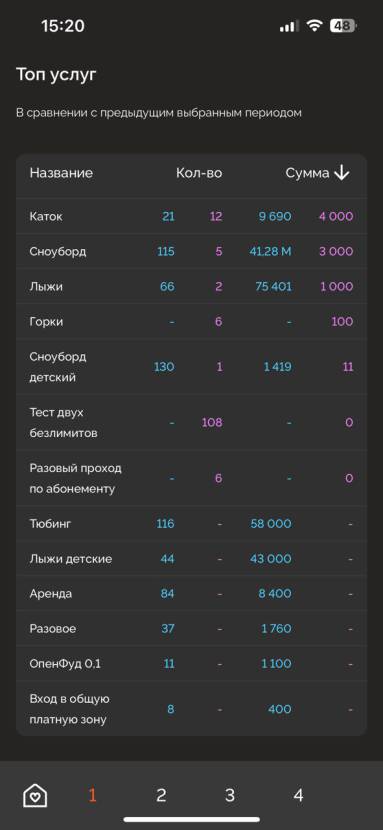This screenshot has width=383, height=830.
Task: Tap the Wi-Fi status icon
Action: click(x=314, y=26)
